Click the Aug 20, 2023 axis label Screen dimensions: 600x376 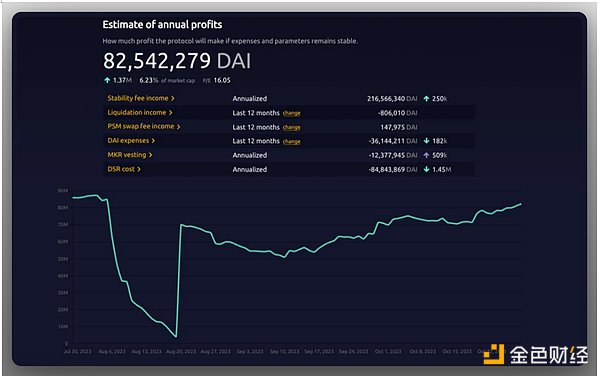181,351
